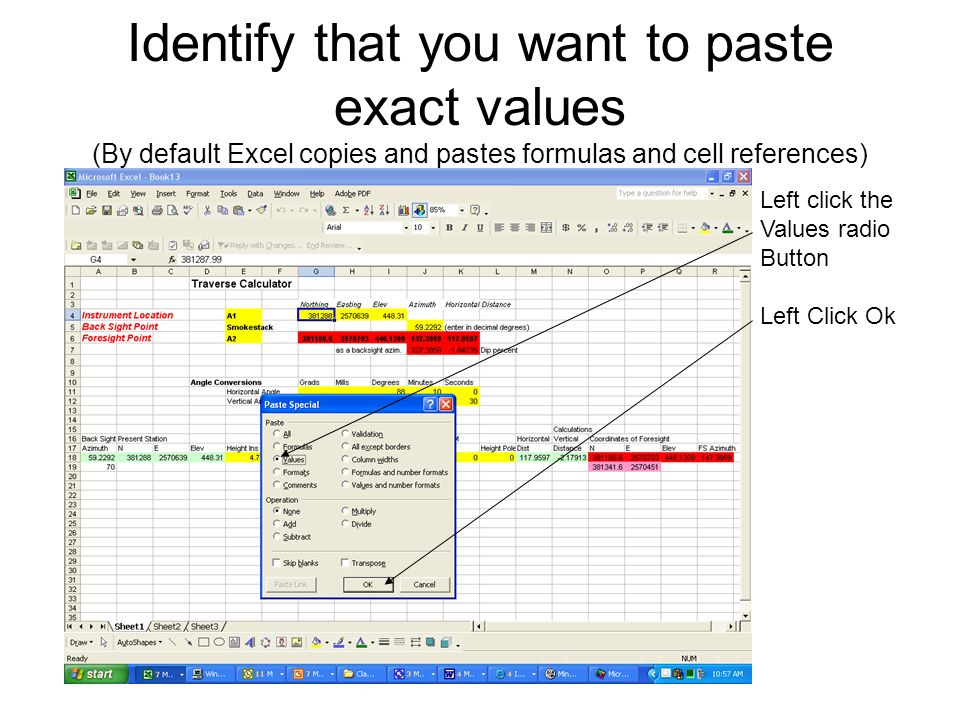Viewport: 960px width, 720px height.
Task: Click the Open file folder icon
Action: (x=91, y=211)
